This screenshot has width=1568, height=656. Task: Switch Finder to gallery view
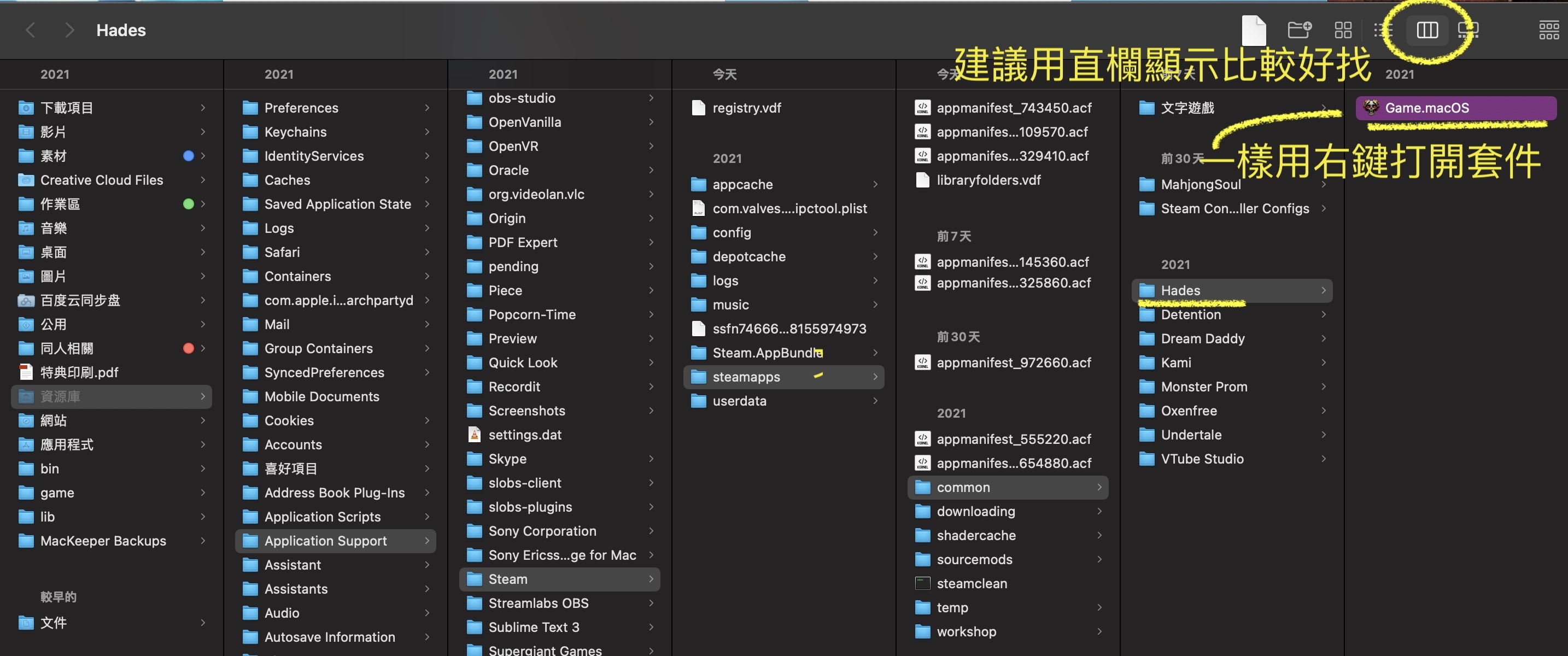(x=1468, y=30)
